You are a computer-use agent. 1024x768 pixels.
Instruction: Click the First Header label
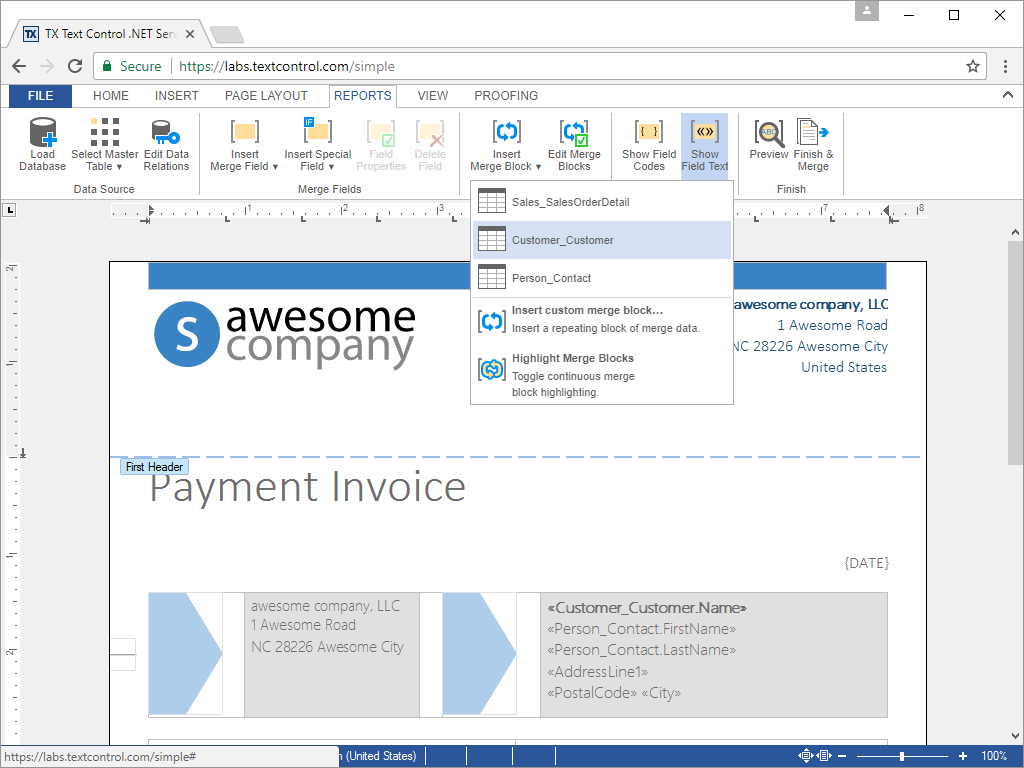(x=154, y=466)
